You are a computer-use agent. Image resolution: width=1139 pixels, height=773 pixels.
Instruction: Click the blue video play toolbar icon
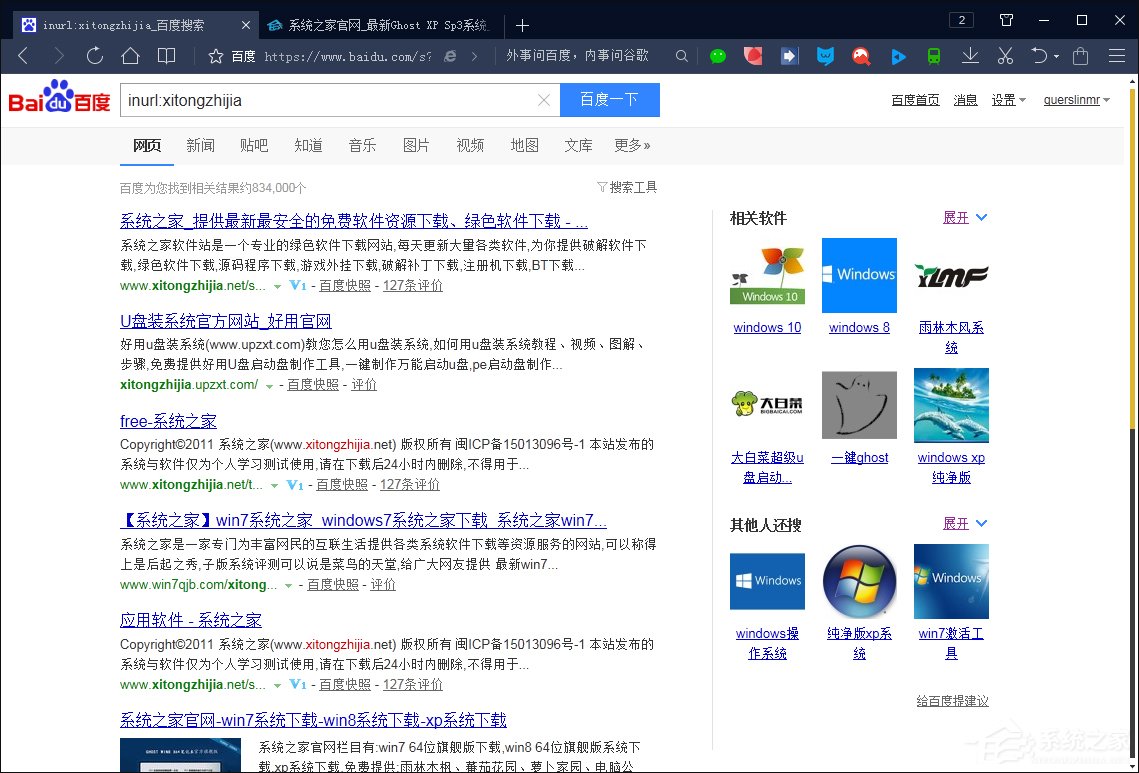coord(897,56)
